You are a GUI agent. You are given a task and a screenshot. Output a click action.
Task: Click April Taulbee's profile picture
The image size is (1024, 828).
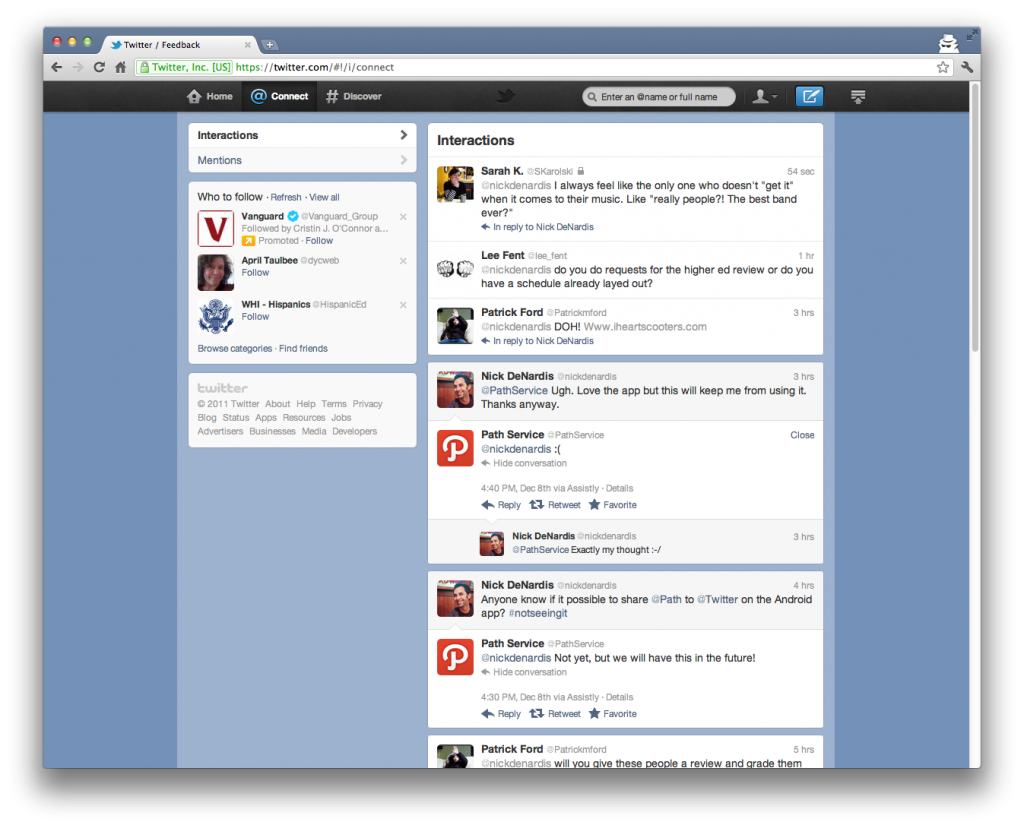tap(216, 272)
